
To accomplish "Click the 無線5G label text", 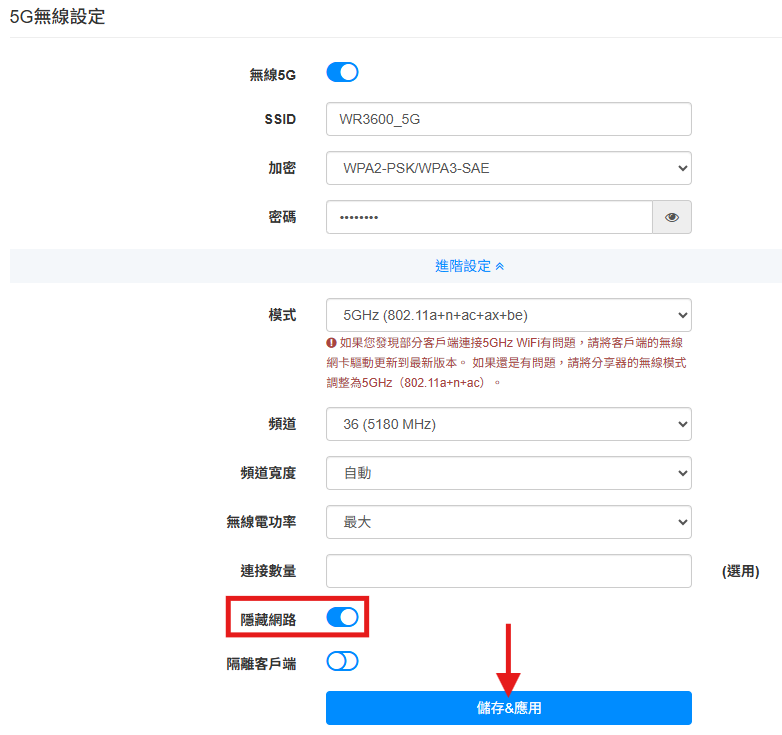I will (x=272, y=74).
